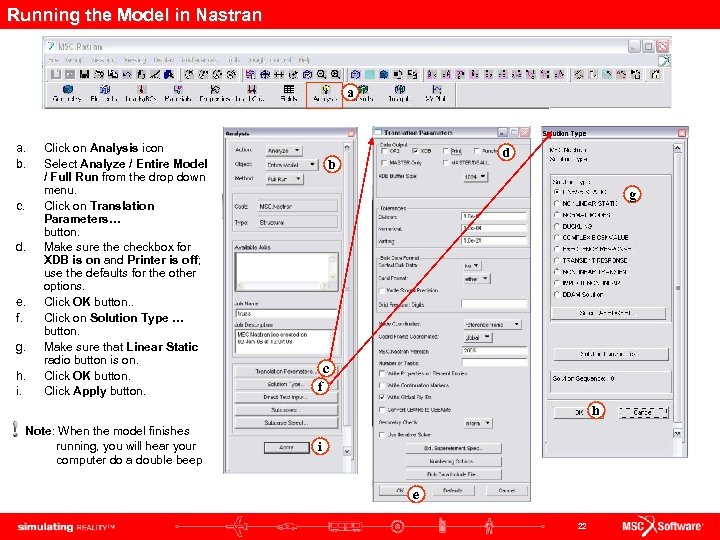This screenshot has height=540, width=720.
Task: Click the New file toolbar icon
Action: [56, 74]
